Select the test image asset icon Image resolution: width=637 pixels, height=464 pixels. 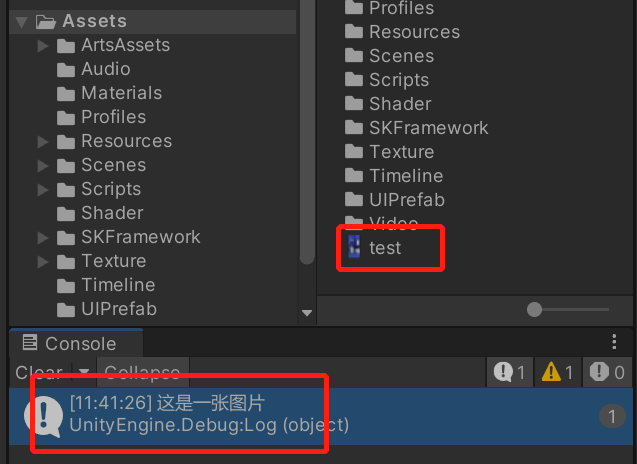click(x=352, y=247)
